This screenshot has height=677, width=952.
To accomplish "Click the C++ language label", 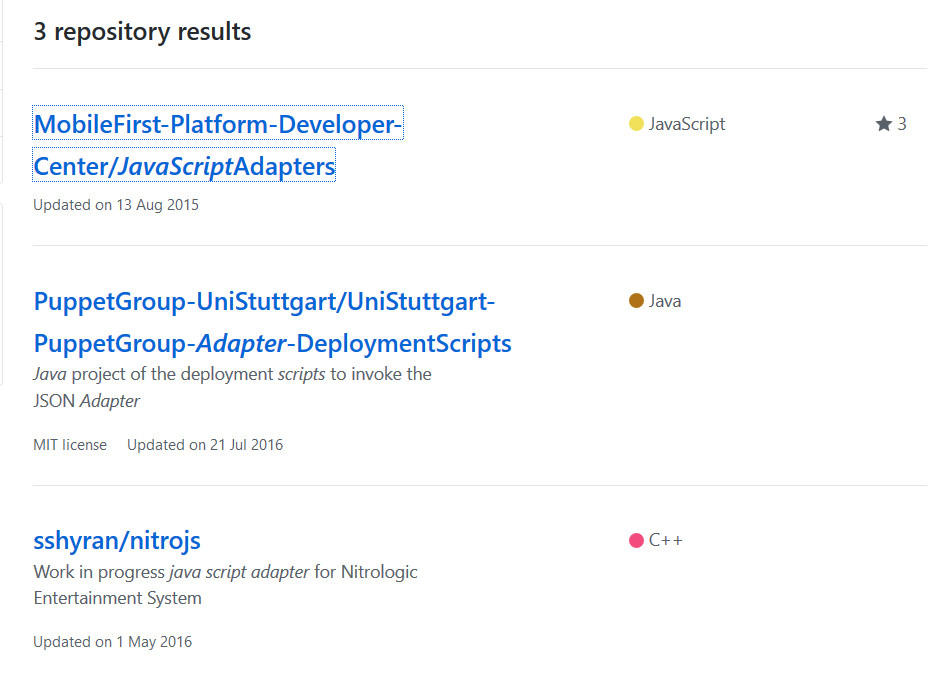I will (x=665, y=540).
